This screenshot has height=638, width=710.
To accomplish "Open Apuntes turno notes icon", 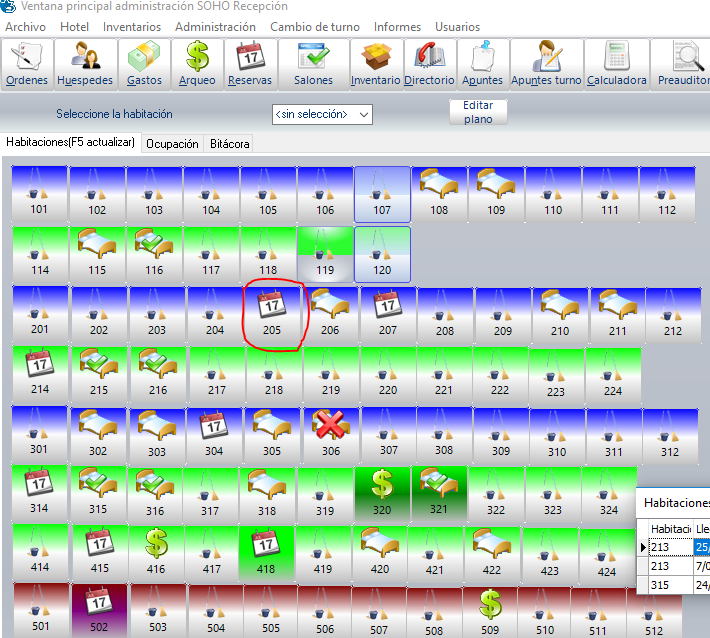I will coord(546,63).
